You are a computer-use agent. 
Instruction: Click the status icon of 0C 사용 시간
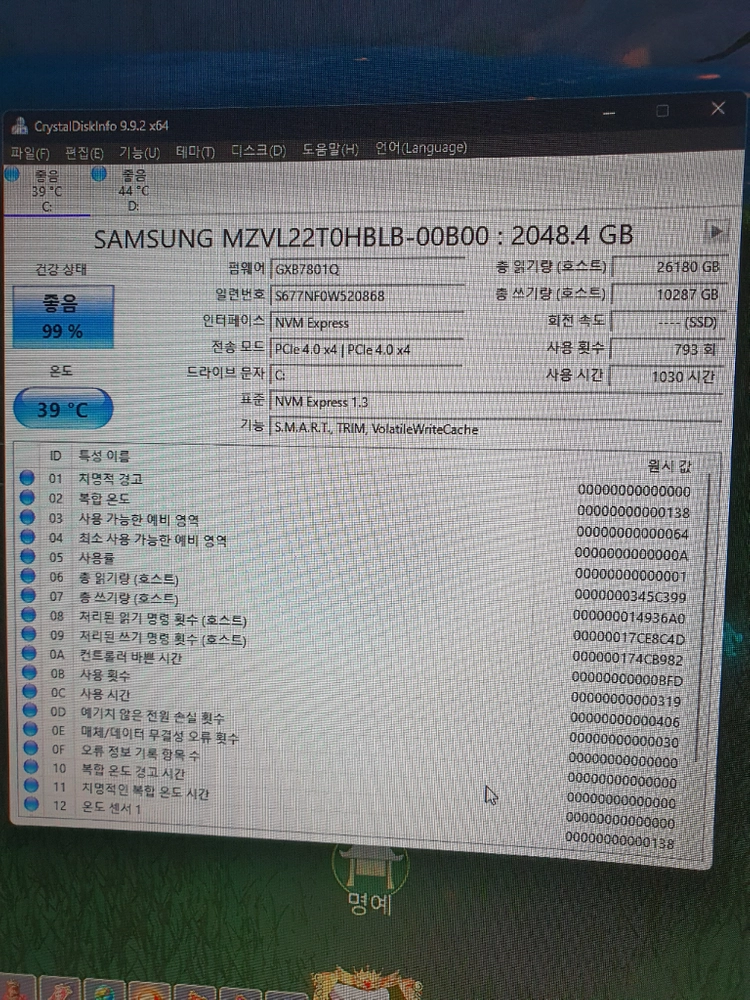click(30, 691)
